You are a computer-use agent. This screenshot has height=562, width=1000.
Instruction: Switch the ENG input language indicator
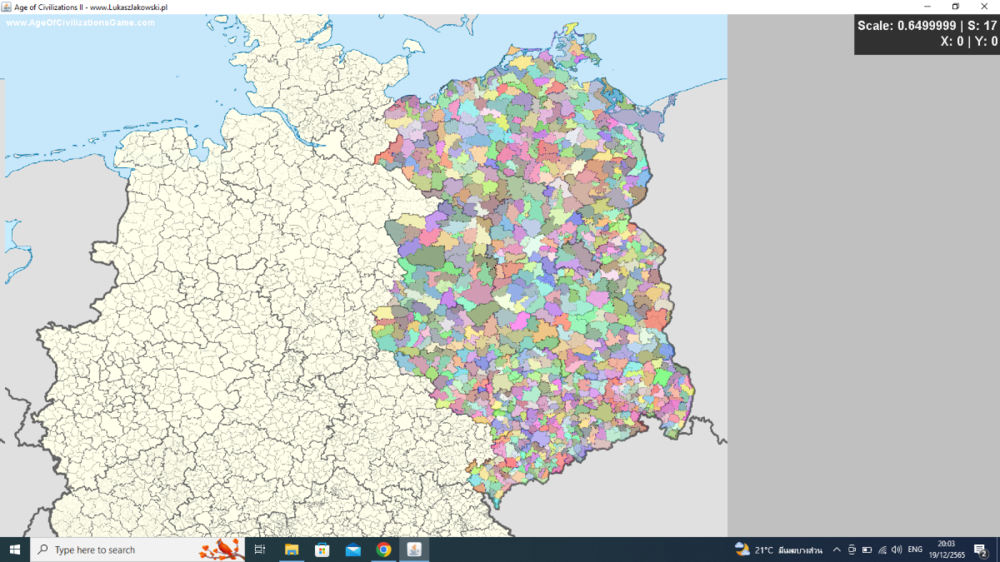915,549
